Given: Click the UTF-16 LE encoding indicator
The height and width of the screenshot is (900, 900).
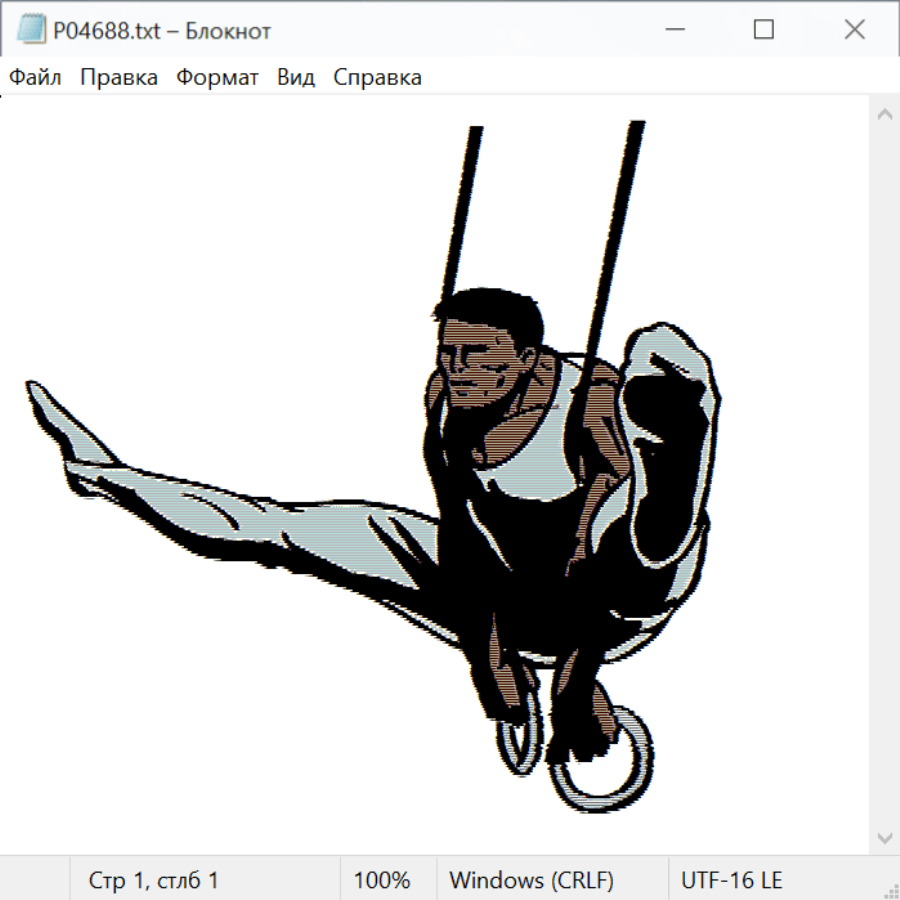Looking at the screenshot, I should [x=731, y=881].
